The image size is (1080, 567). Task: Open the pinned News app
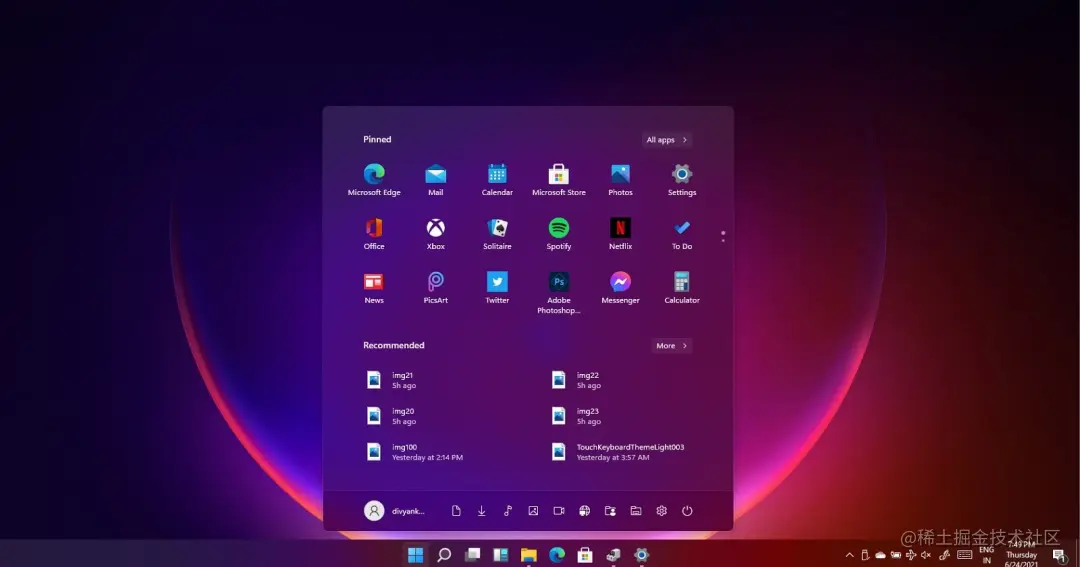(374, 287)
